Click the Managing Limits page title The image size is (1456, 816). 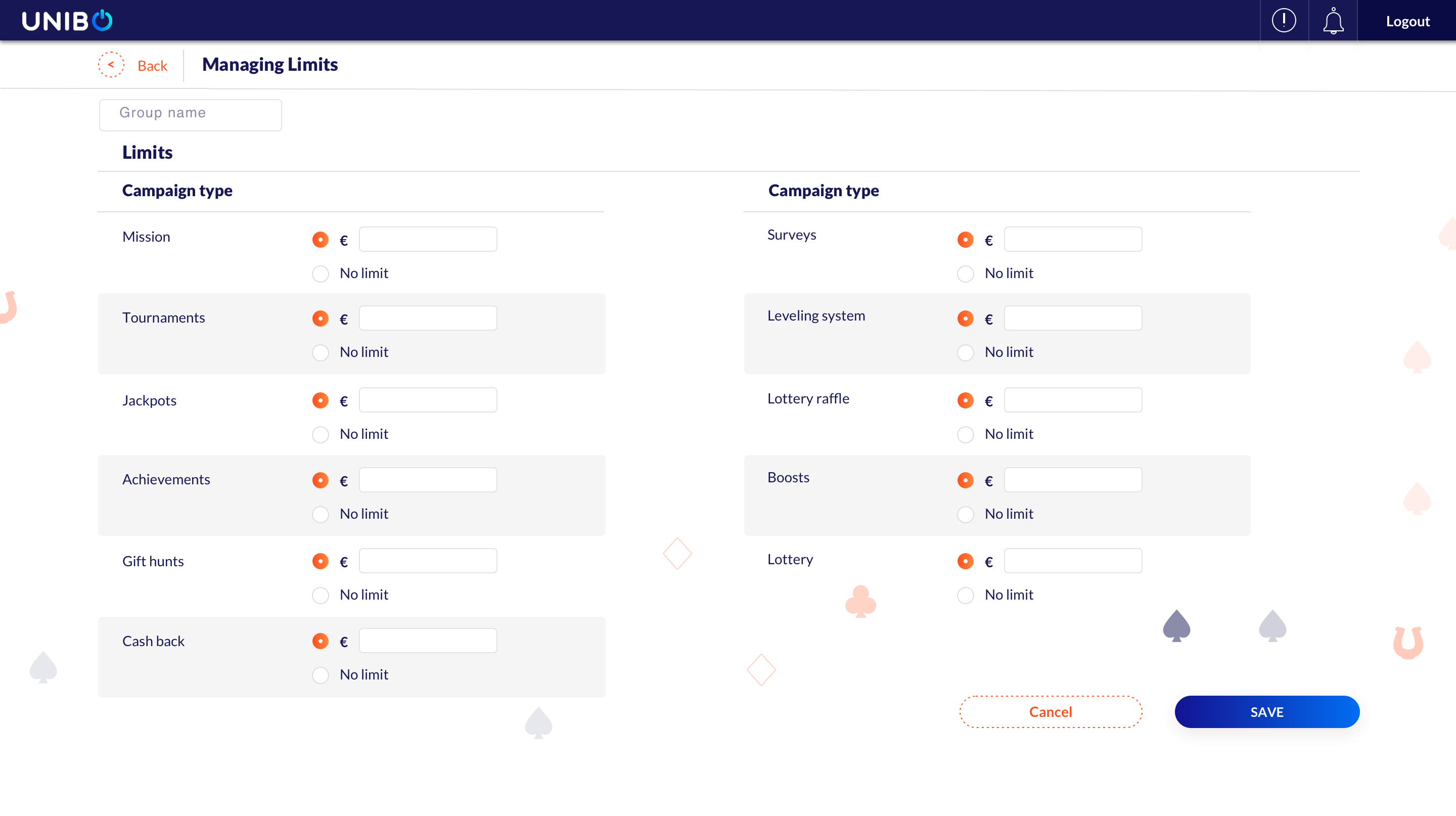(x=270, y=64)
